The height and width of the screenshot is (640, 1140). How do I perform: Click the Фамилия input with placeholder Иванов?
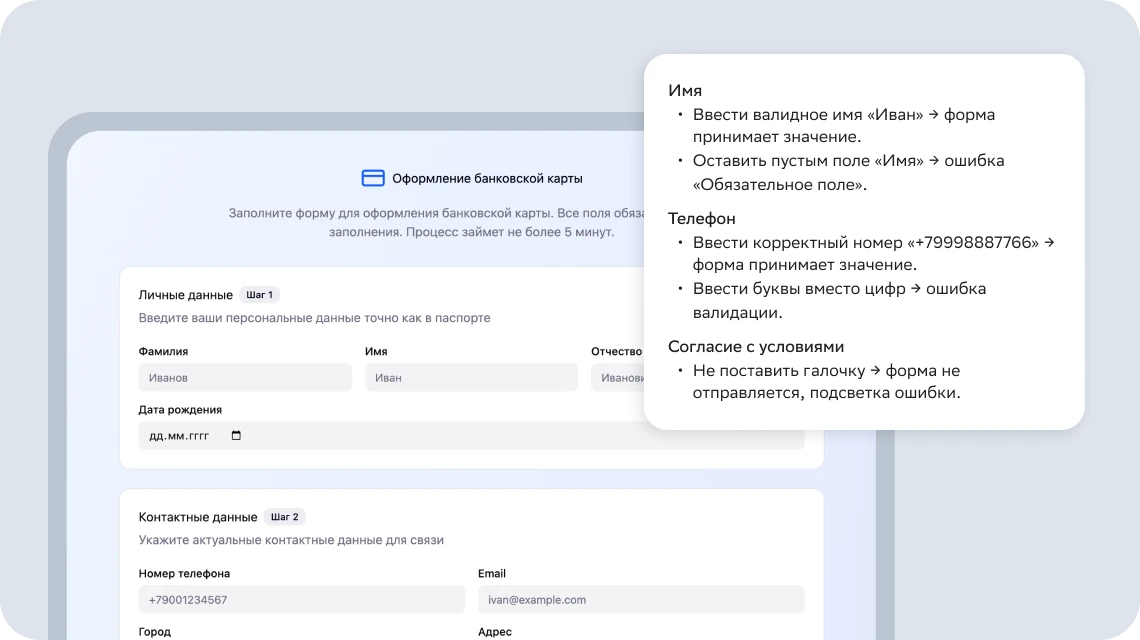(245, 378)
